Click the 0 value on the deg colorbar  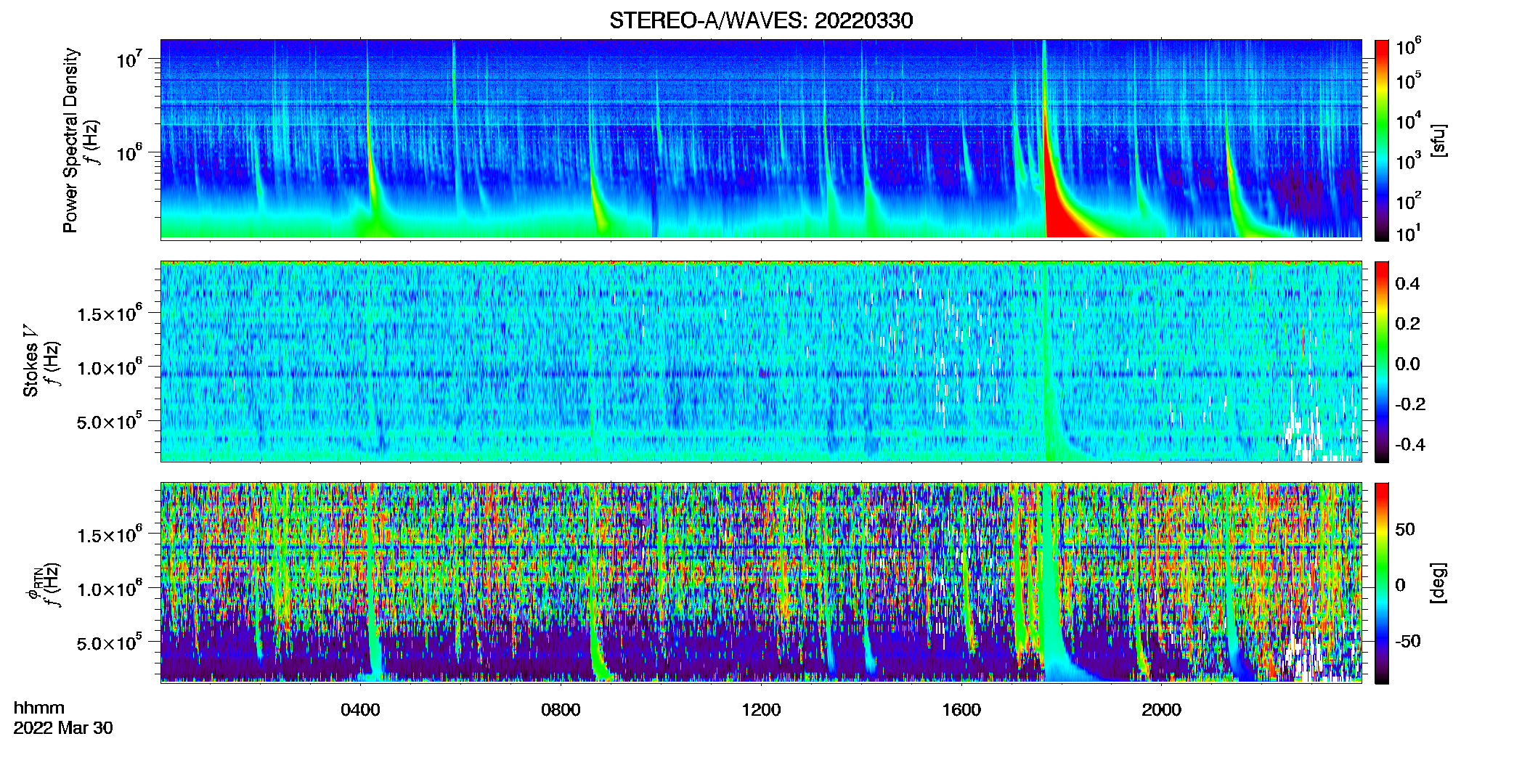[x=1400, y=585]
